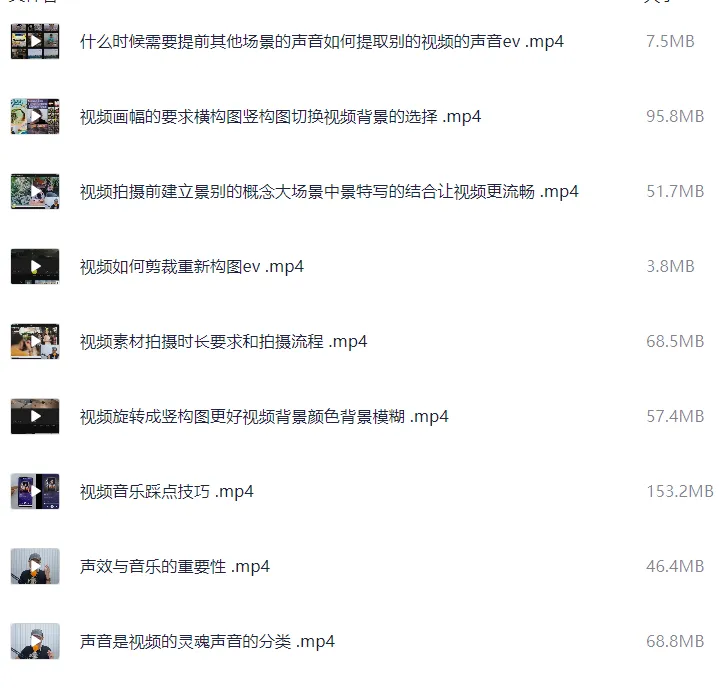719x695 pixels.
Task: Open file 视频画幅的要求横构图竖构图切换 .mp4
Action: click(280, 117)
